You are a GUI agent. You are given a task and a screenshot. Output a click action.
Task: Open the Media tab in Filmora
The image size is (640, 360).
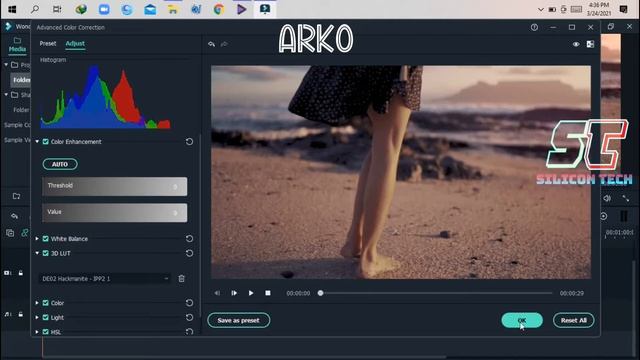(x=17, y=45)
